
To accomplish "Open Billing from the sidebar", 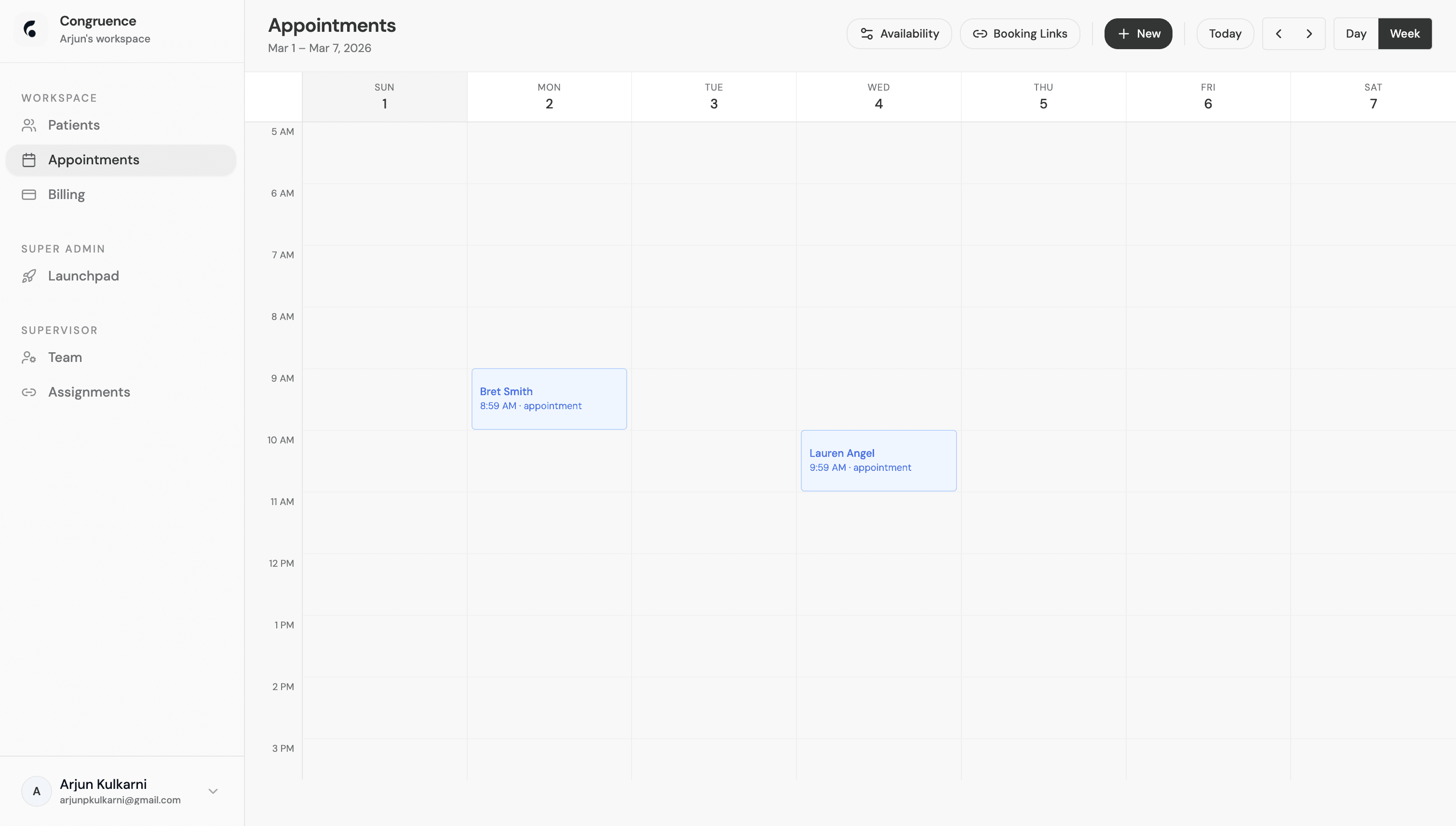I will [66, 194].
